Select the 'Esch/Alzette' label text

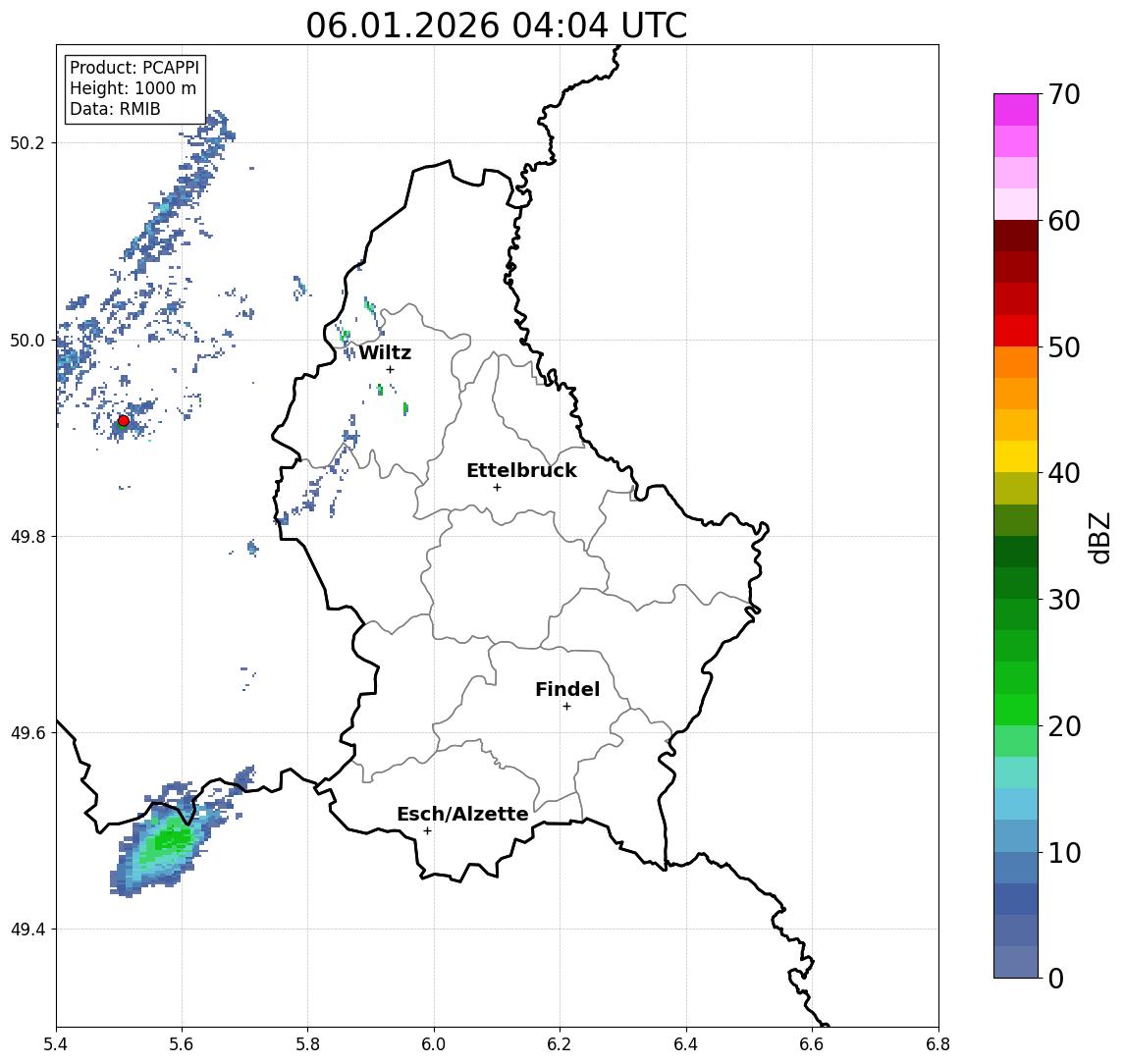coord(462,814)
